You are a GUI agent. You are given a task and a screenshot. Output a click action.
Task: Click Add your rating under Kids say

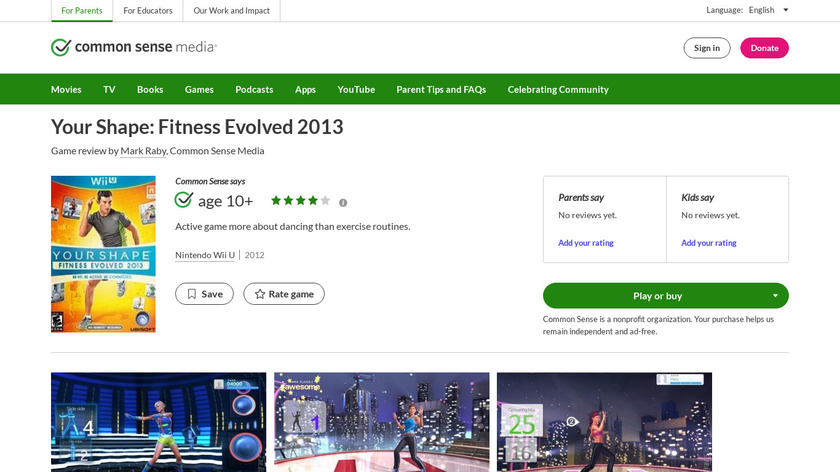pyautogui.click(x=709, y=243)
